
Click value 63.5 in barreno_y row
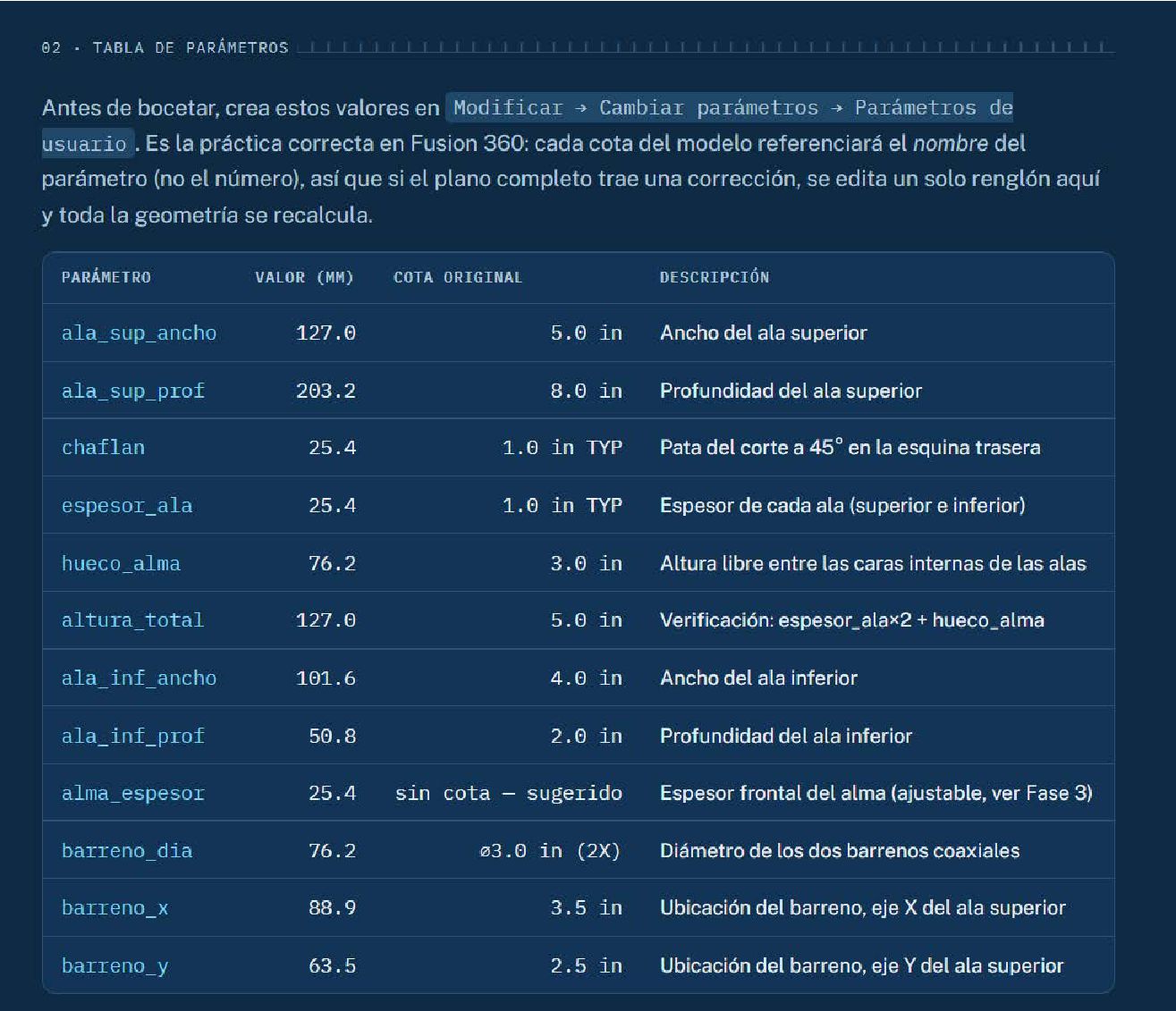[x=332, y=965]
